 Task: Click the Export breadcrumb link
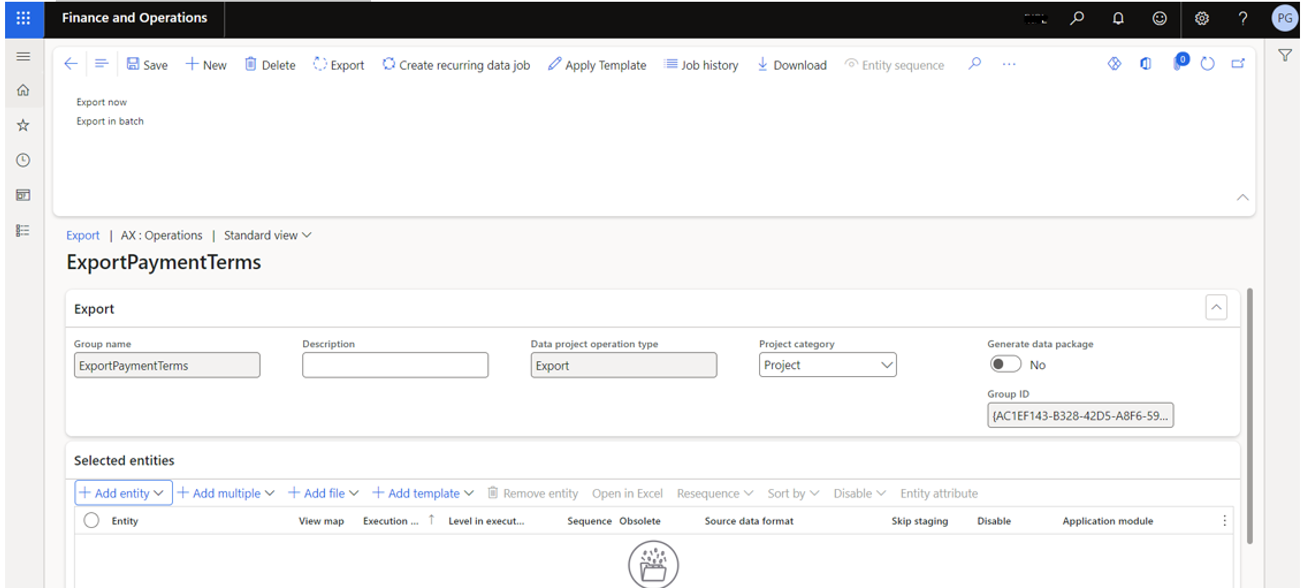[83, 235]
